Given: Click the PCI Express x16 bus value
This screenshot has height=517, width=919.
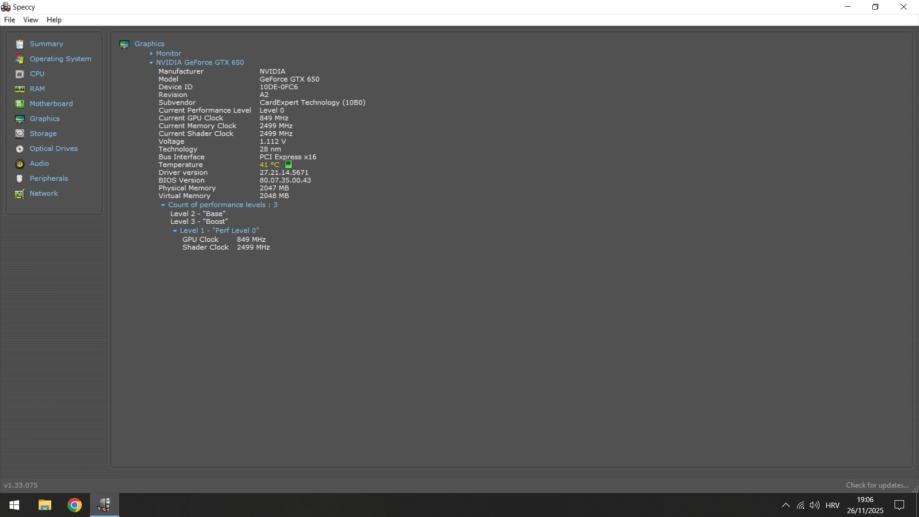Looking at the screenshot, I should click(x=288, y=157).
